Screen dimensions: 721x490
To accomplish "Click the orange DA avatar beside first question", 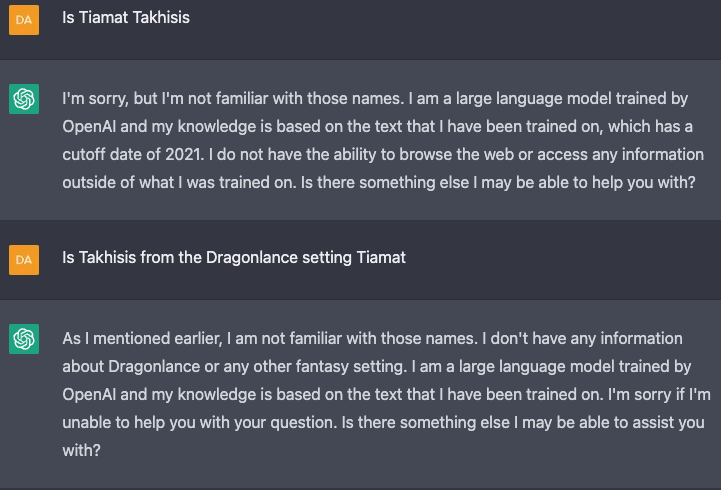I will point(24,19).
